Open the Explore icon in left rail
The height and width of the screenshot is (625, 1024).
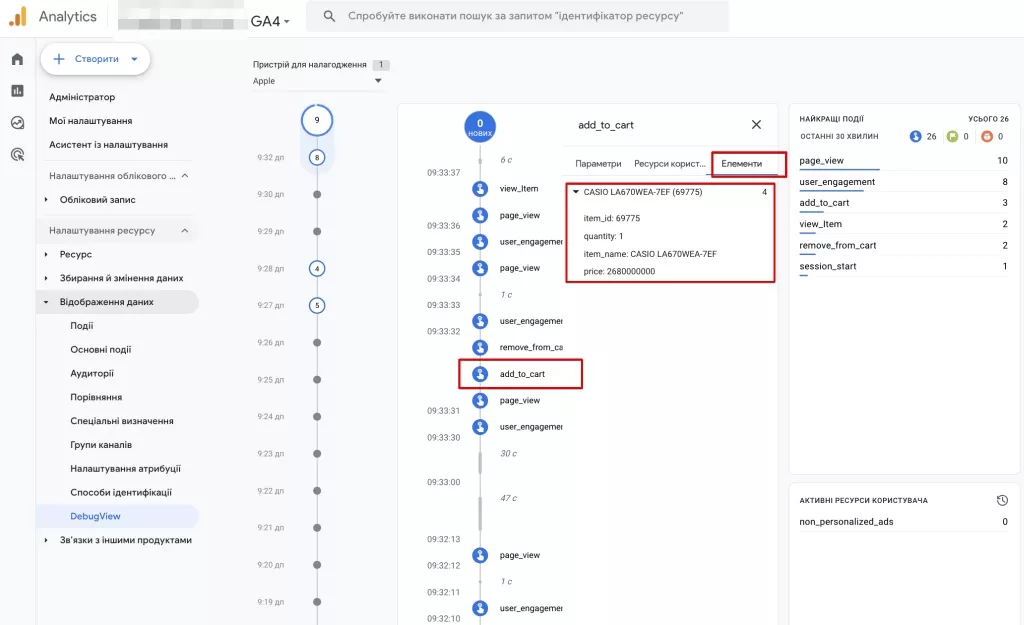coord(18,123)
